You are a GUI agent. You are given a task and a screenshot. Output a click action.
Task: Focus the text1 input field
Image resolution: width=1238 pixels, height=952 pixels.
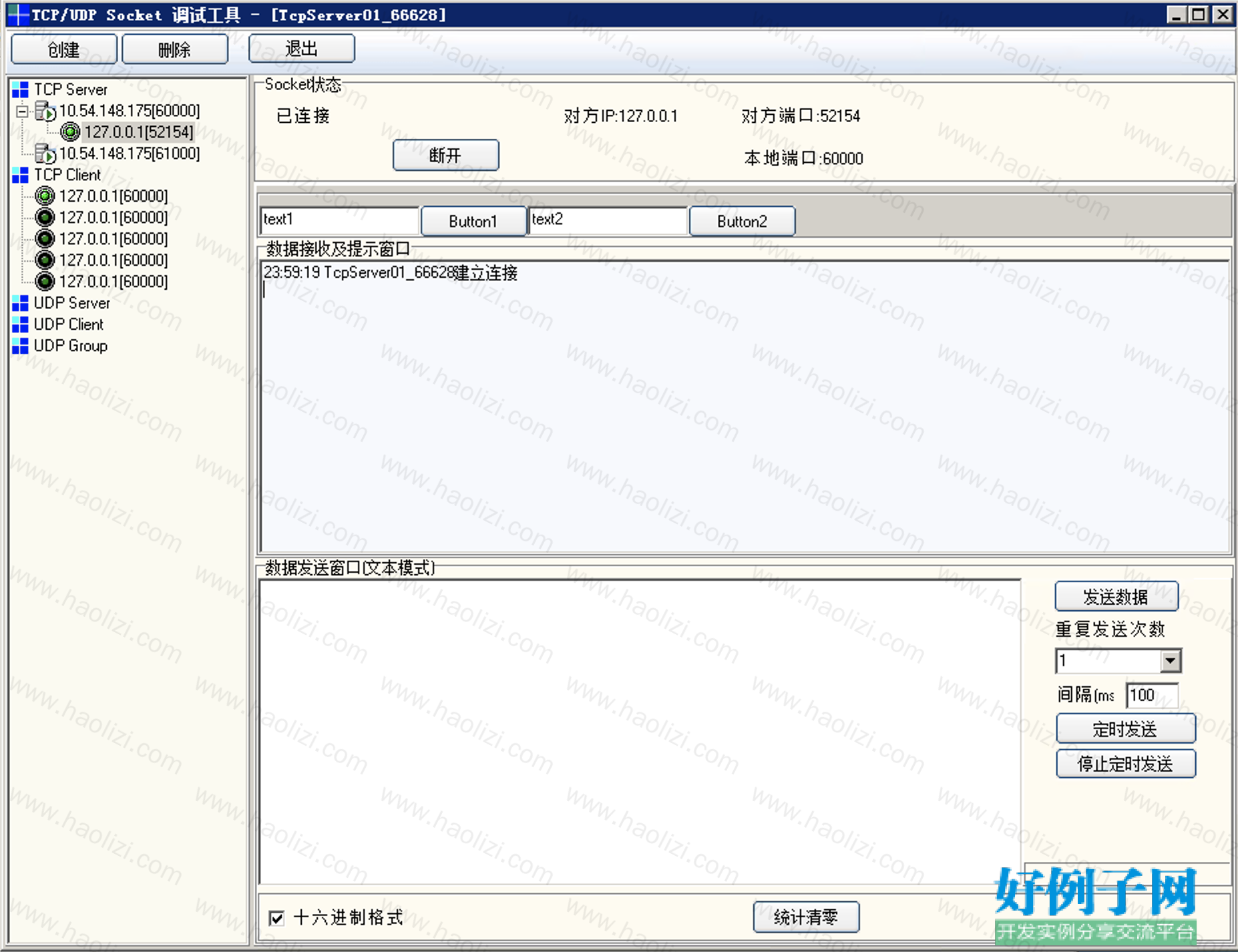click(x=339, y=220)
